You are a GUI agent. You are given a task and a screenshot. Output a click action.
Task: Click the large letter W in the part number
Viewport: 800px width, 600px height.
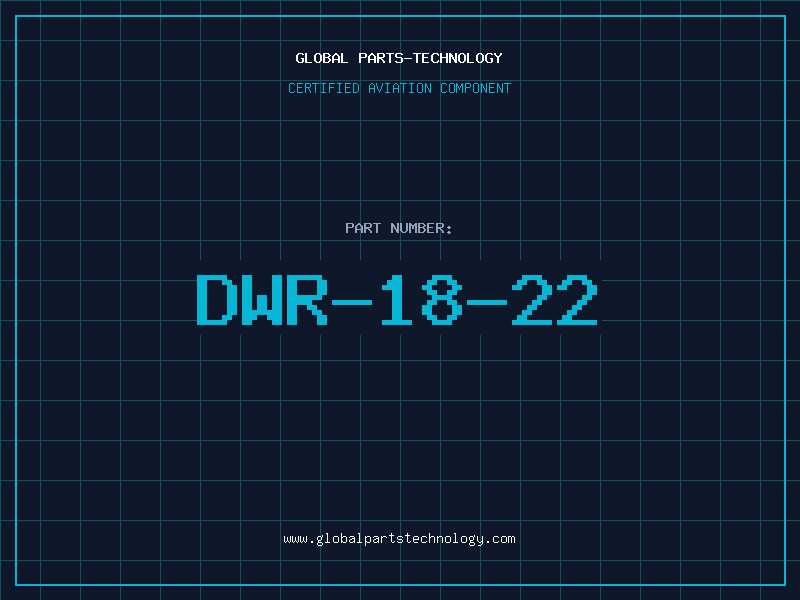tap(260, 300)
